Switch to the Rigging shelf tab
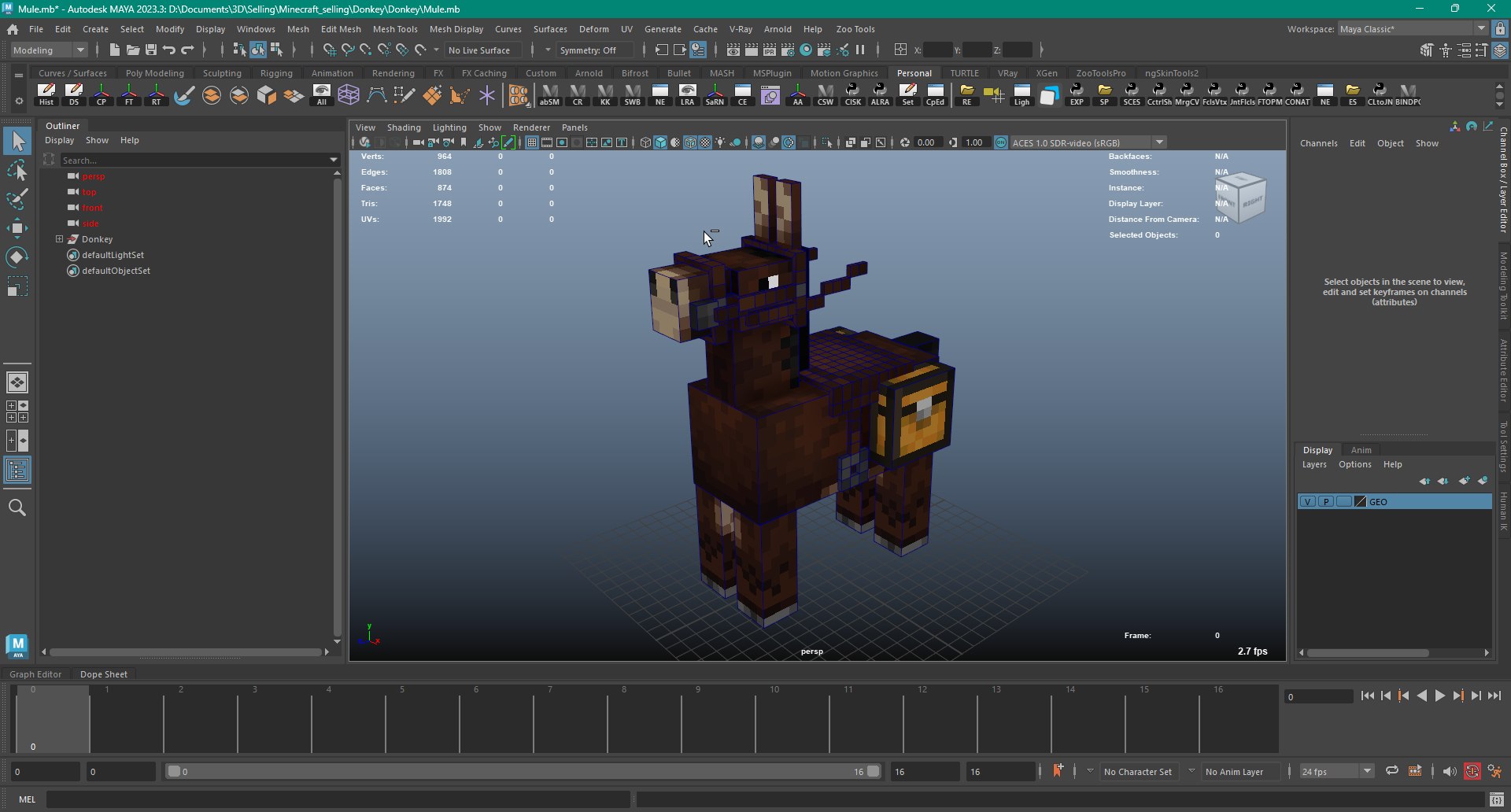 276,72
